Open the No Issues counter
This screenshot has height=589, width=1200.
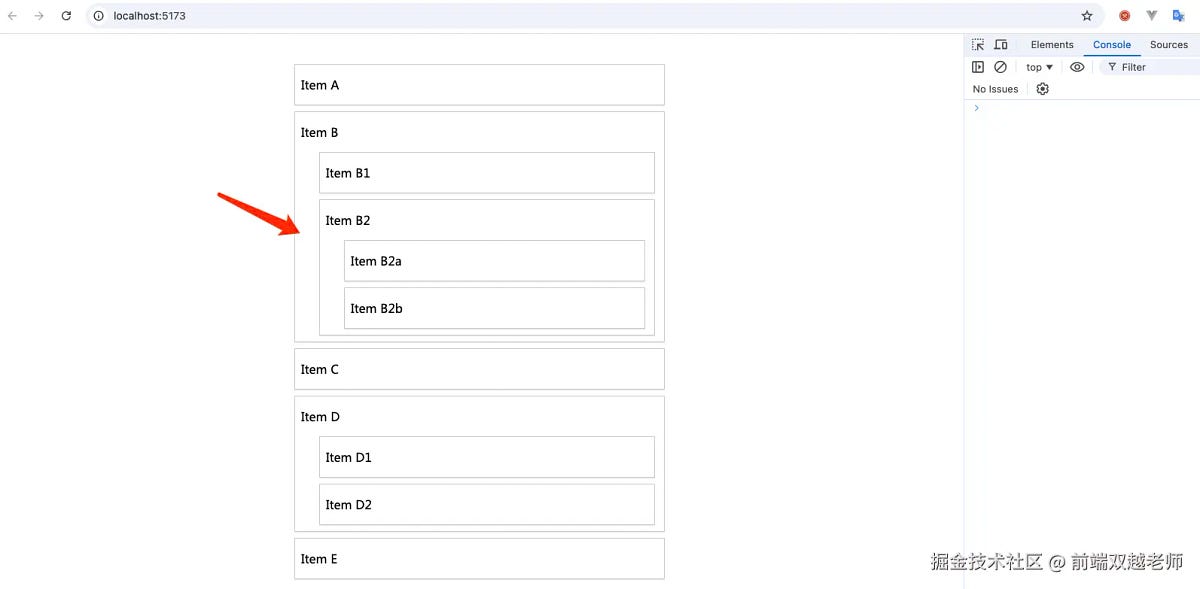pos(994,89)
